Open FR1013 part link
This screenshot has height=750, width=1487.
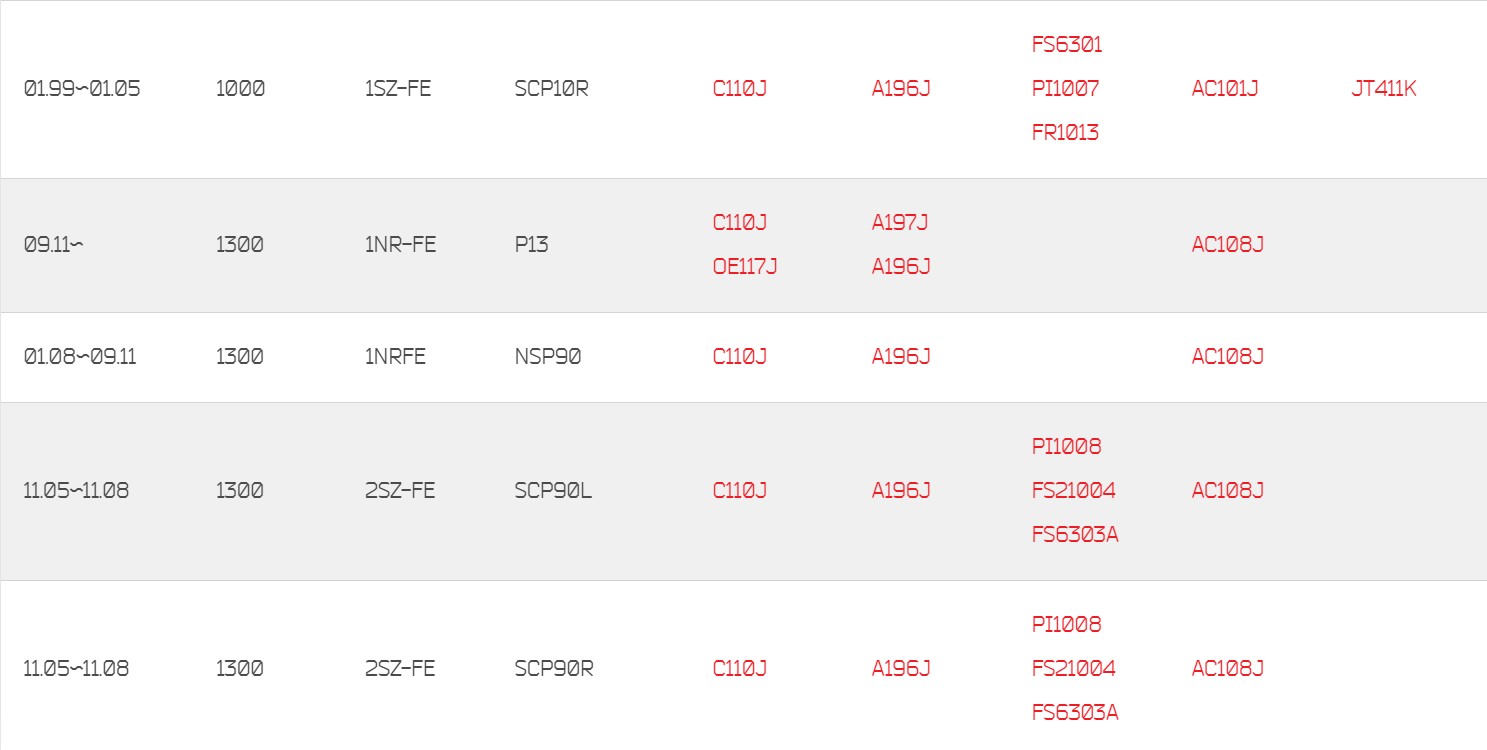click(1066, 132)
